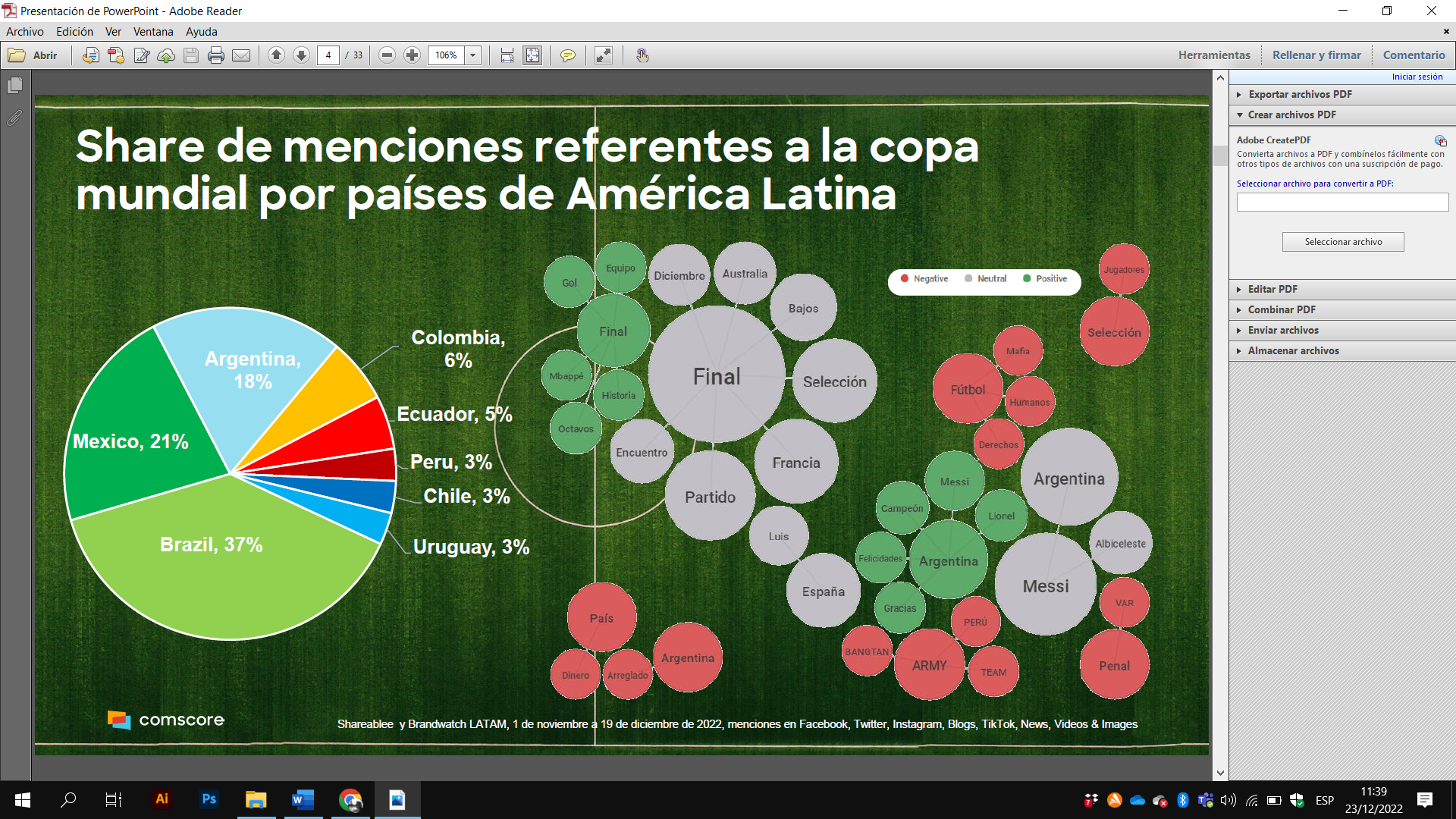Click Iniciar sesión link

[x=1417, y=77]
